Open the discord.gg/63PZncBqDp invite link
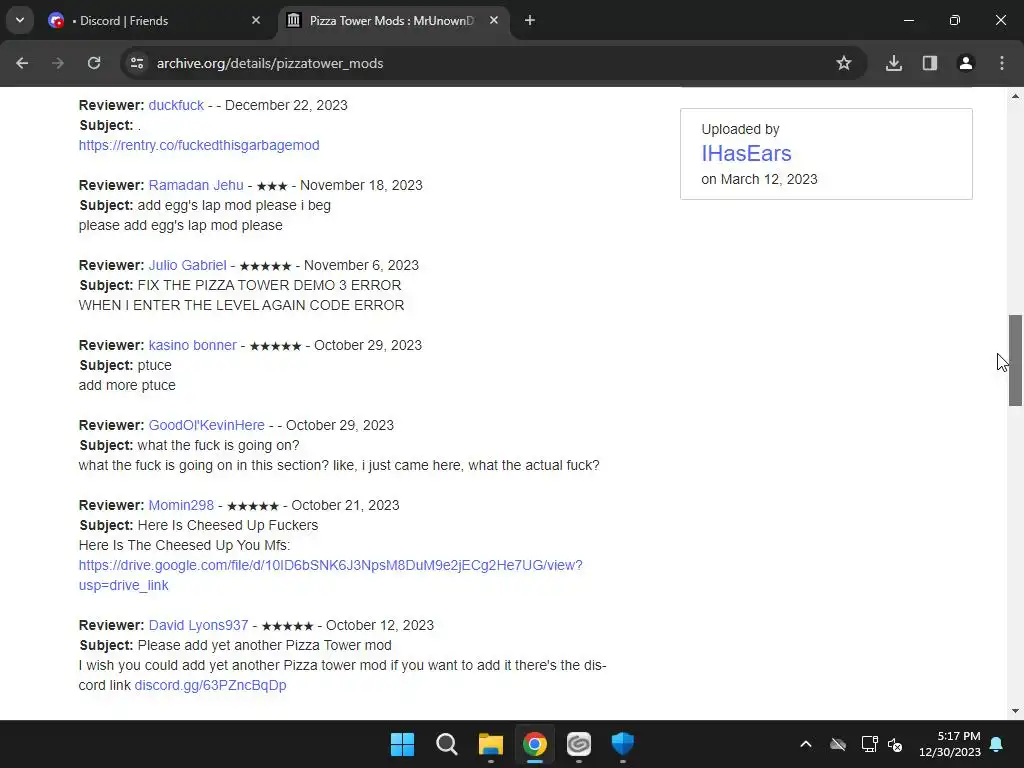Screen dimensions: 1024x768 click(210, 685)
